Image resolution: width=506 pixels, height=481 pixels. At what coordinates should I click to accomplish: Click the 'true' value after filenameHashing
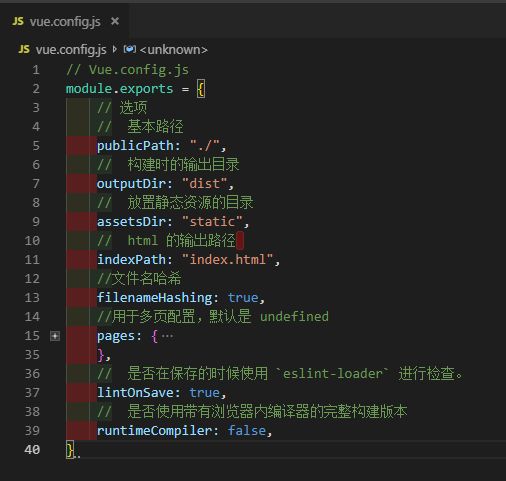point(243,298)
